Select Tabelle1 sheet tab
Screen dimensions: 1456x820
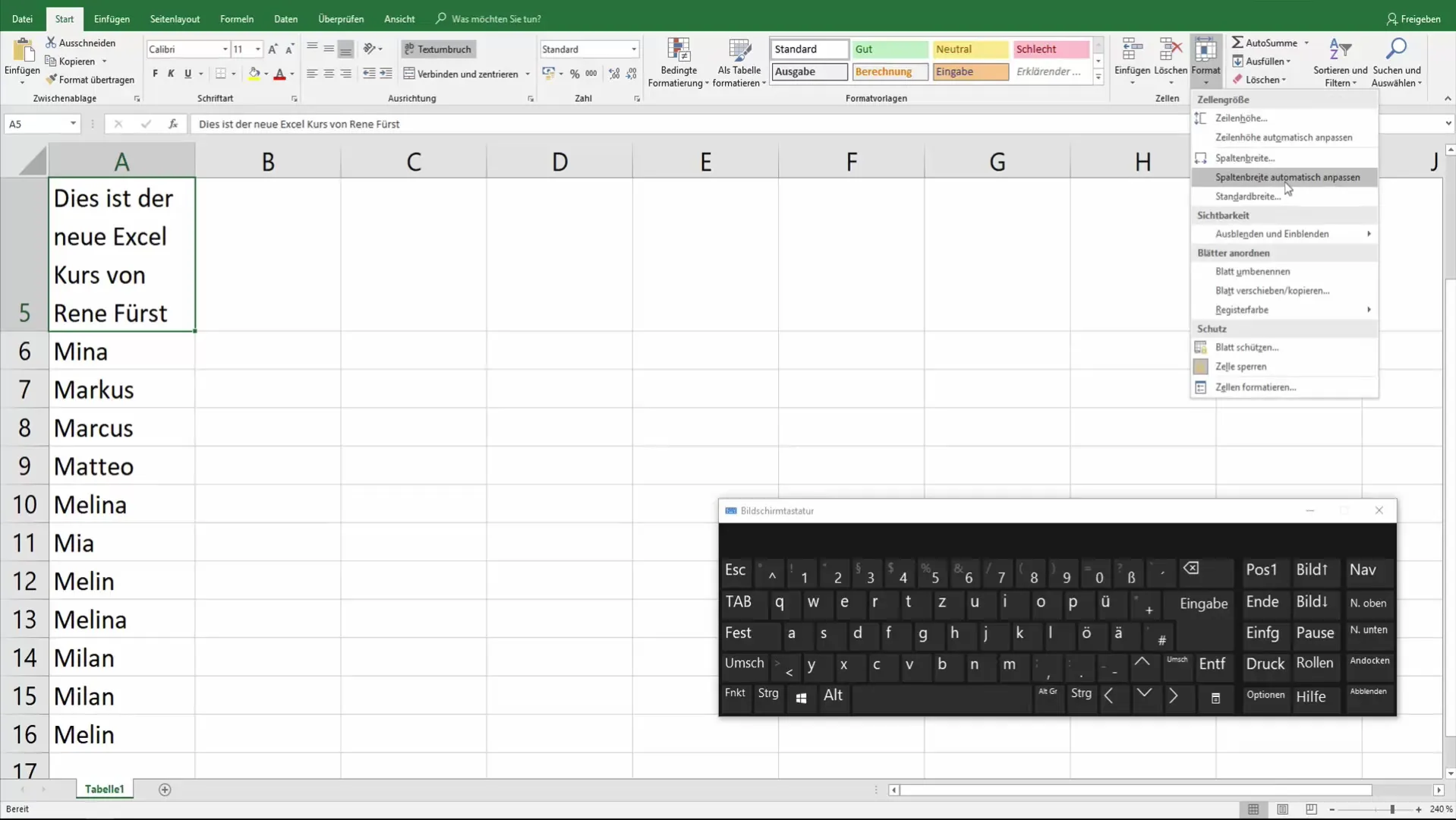coord(104,790)
